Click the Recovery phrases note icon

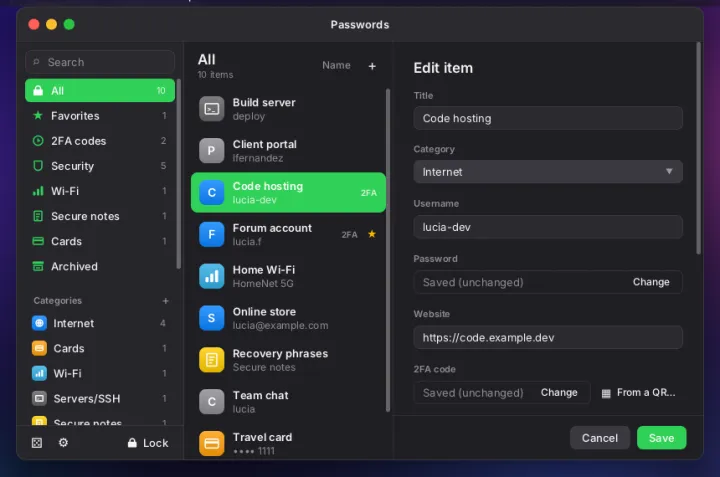point(211,359)
